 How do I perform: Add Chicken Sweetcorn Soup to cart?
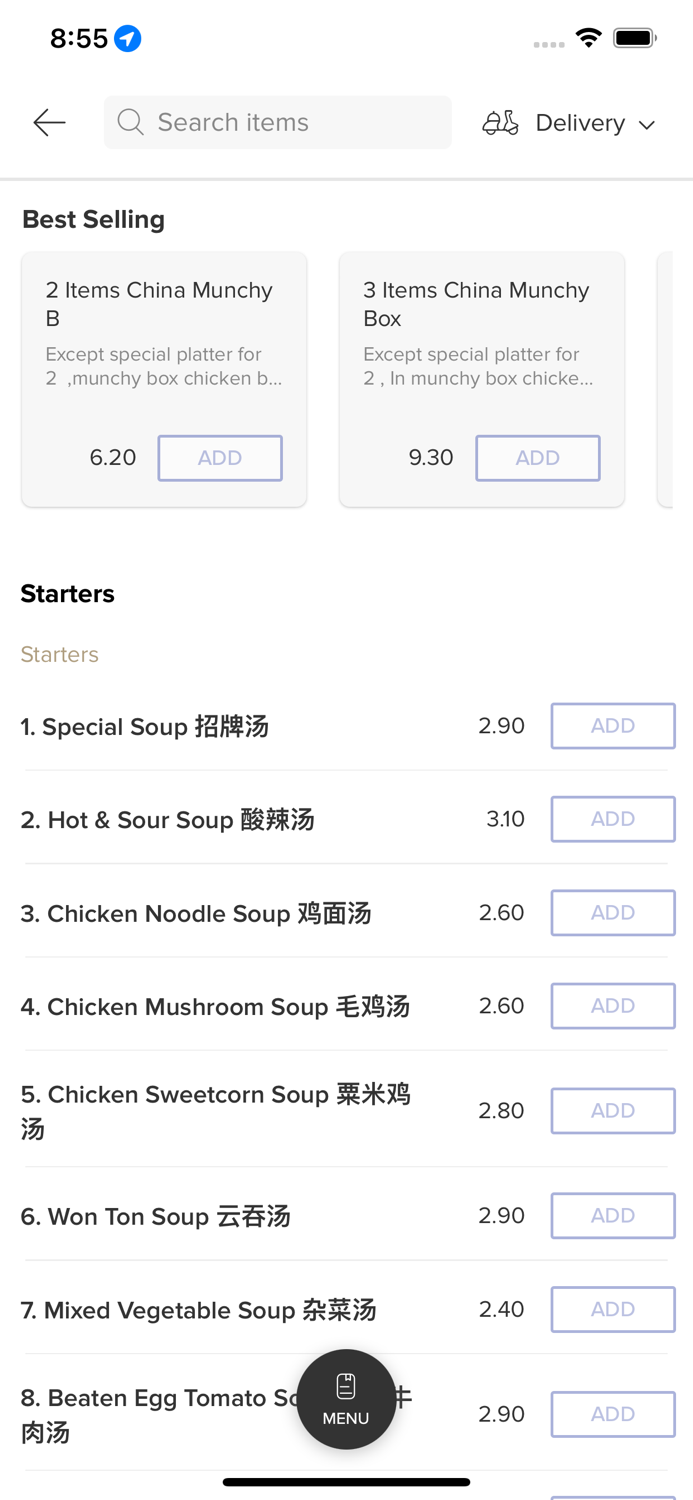(613, 1110)
